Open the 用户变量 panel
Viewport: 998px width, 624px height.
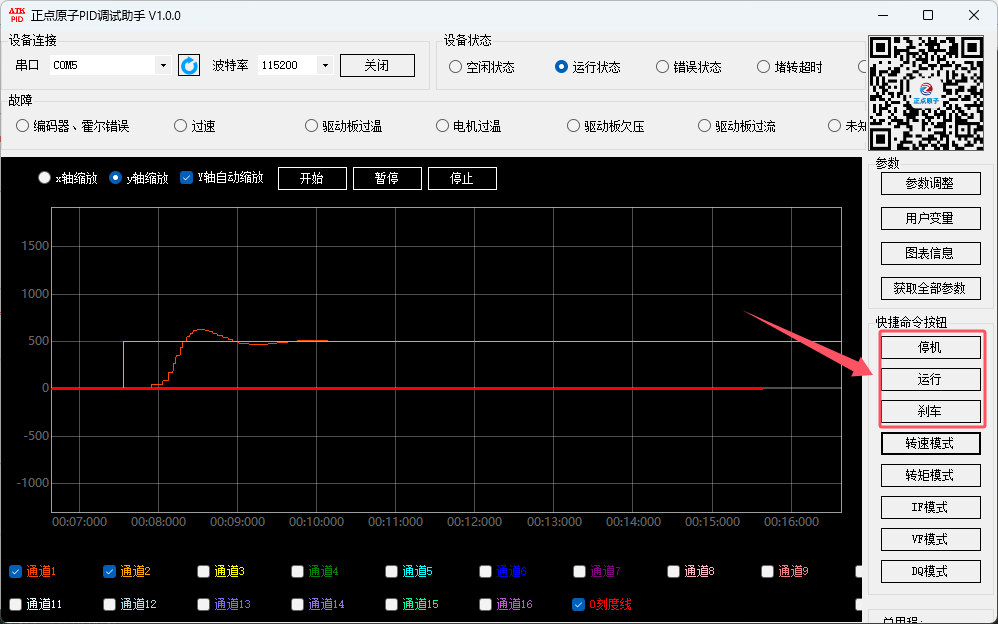point(931,218)
